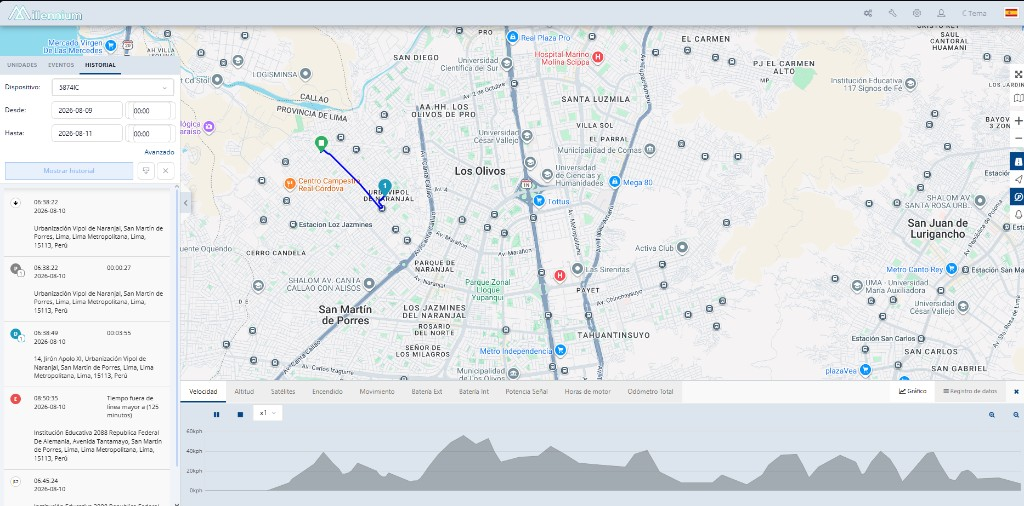The image size is (1024, 506).
Task: Click the Desde date field 2026-08-09
Action: click(x=87, y=110)
